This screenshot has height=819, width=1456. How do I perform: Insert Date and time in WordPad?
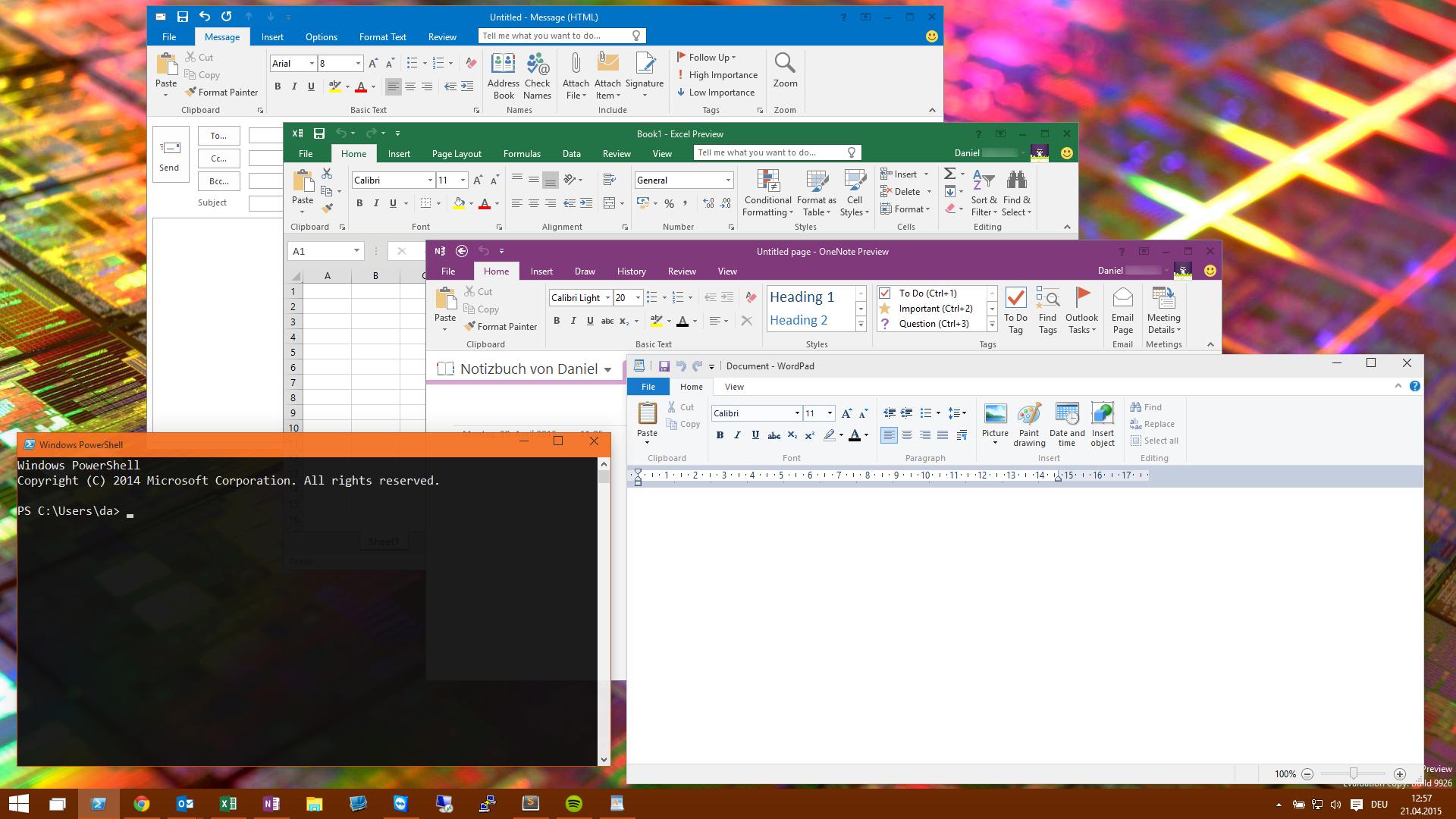point(1067,424)
